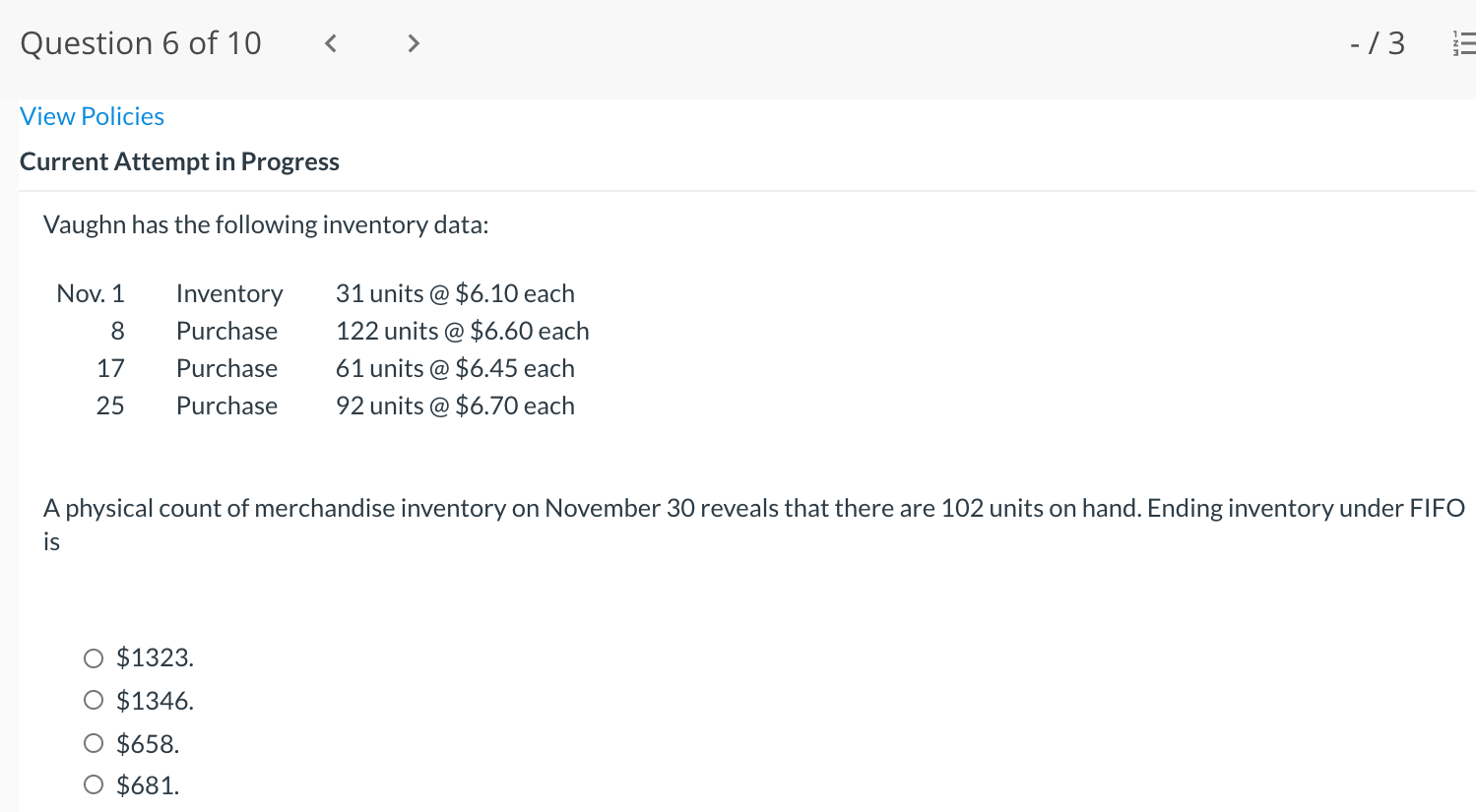
Task: Open the question overview icon near the score
Action: click(1464, 42)
